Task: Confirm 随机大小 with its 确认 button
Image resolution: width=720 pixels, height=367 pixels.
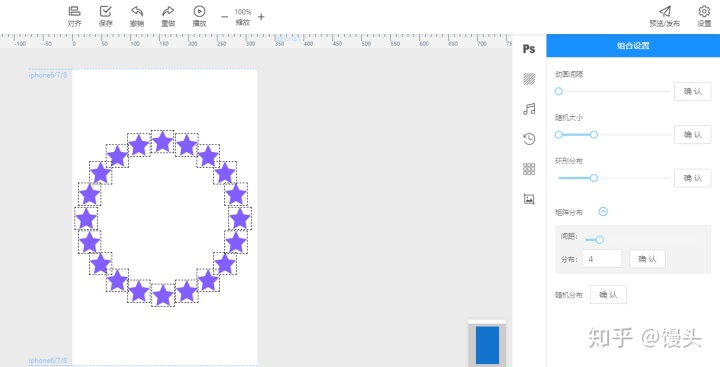Action: pos(692,135)
